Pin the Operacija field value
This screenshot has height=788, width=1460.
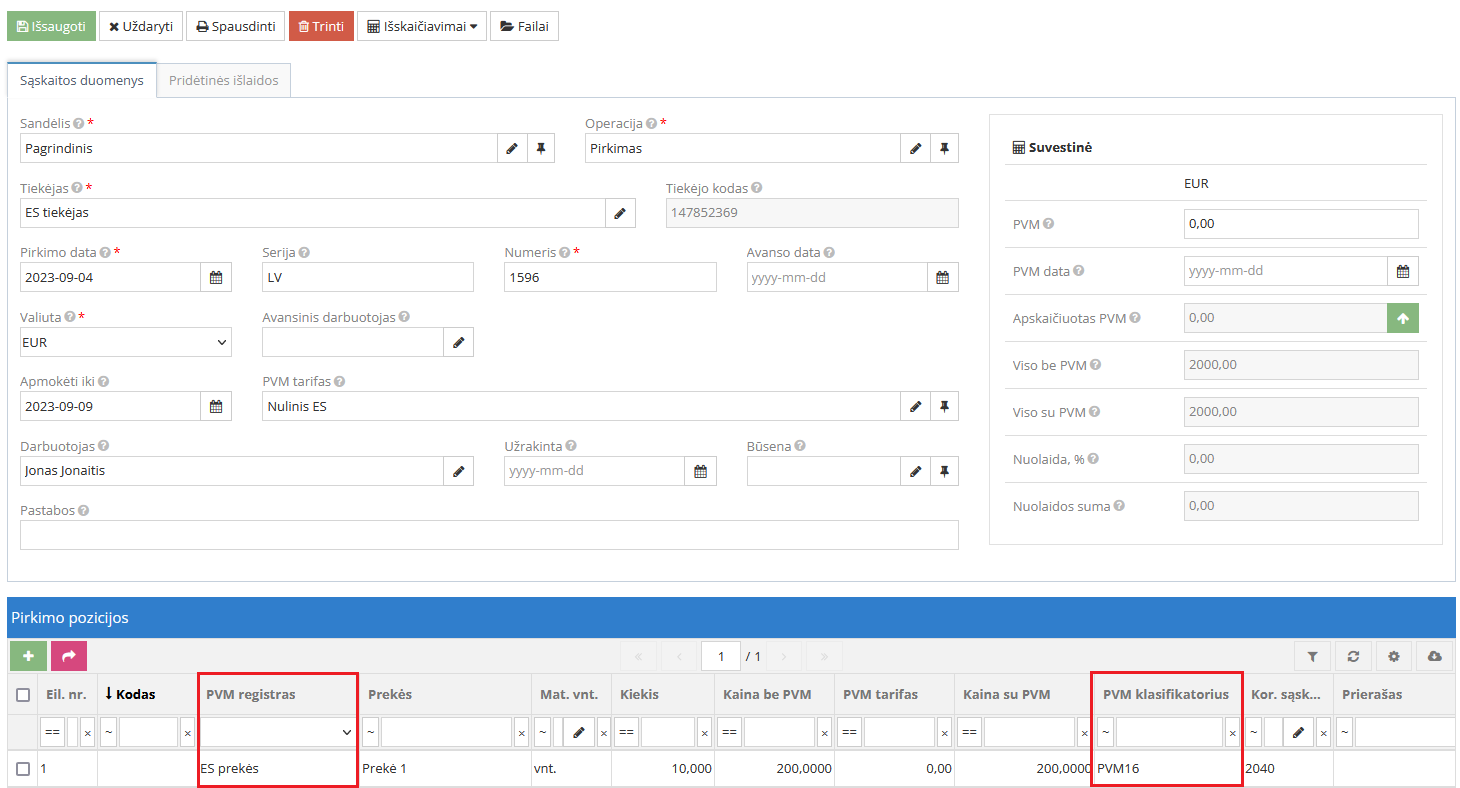pos(944,148)
